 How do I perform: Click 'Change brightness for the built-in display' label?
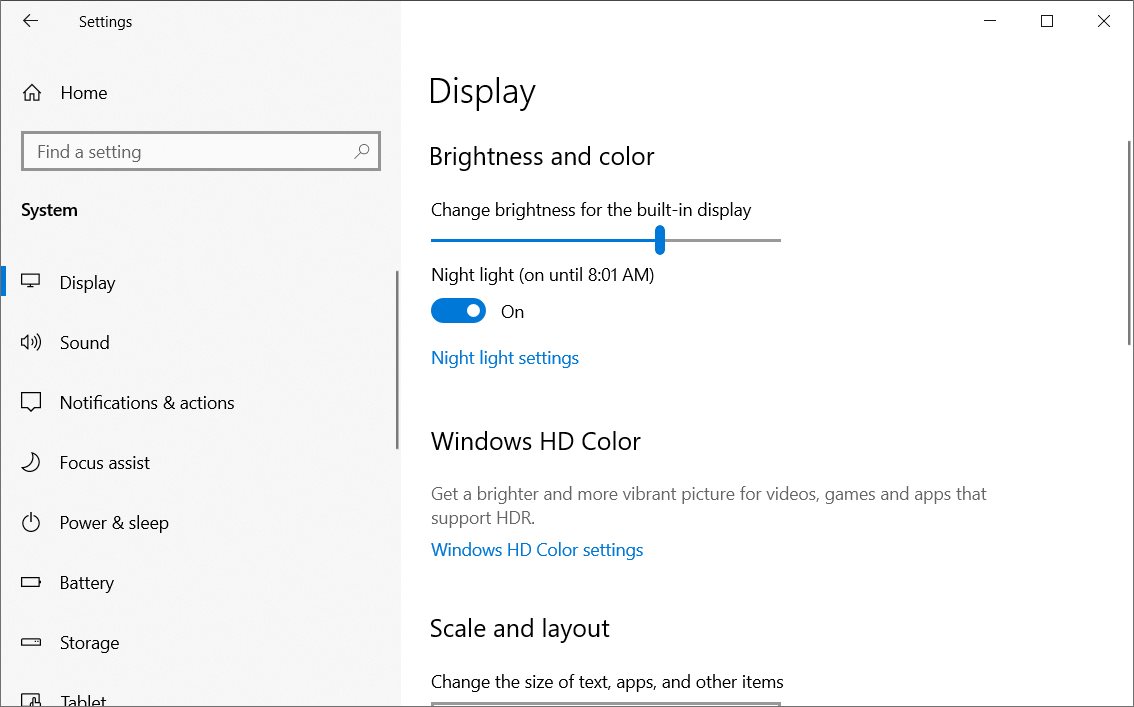(x=591, y=210)
